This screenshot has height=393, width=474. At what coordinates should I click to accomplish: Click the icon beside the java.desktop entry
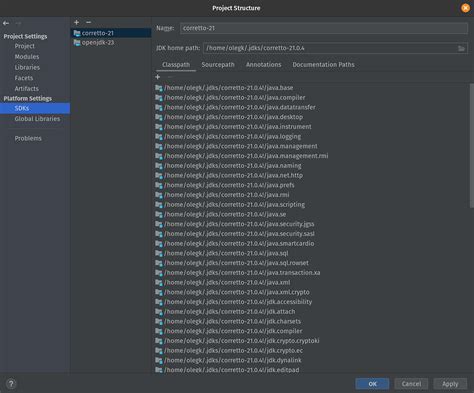[x=159, y=117]
